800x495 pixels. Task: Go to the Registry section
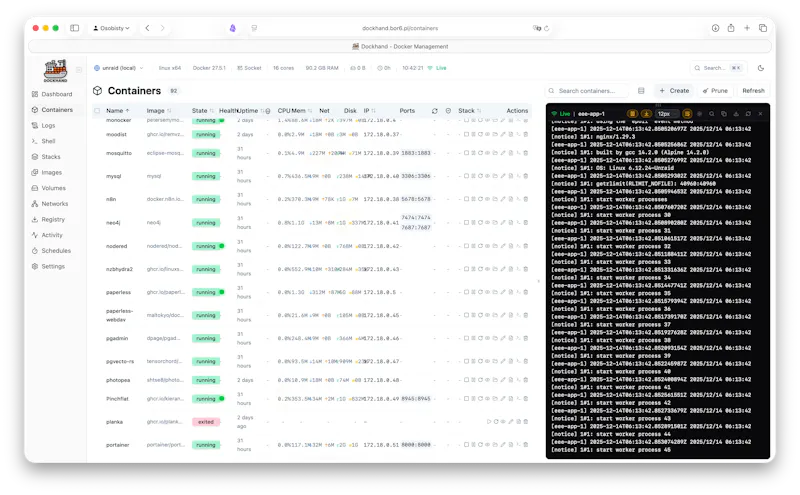click(48, 219)
